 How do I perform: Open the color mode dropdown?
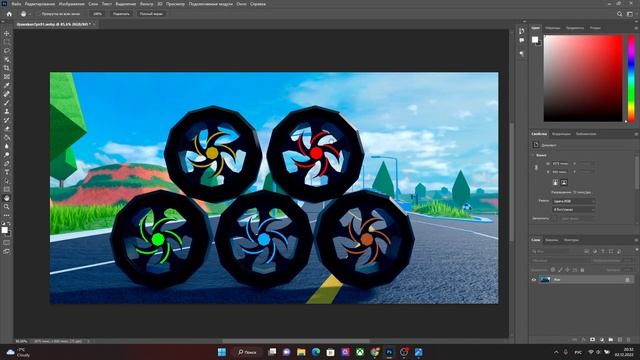(574, 201)
